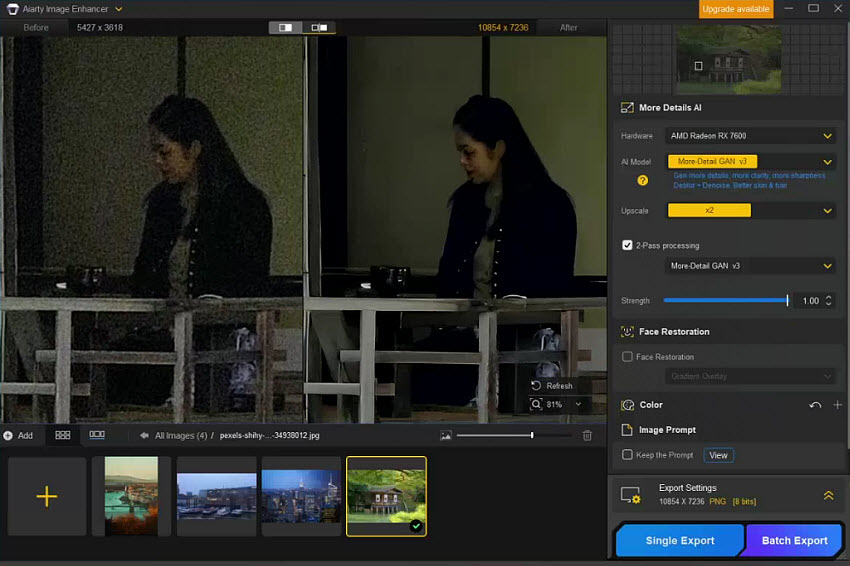Click the Upgrade available button
850x566 pixels.
pos(736,9)
